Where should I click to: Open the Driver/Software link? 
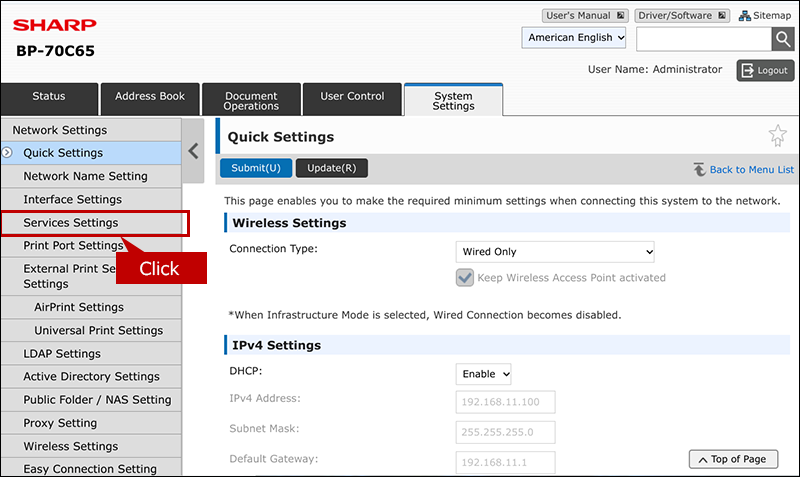[682, 16]
